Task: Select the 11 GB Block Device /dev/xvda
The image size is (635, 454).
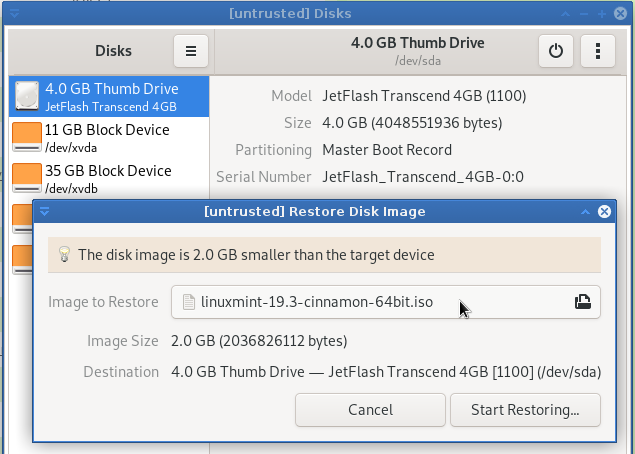Action: click(x=109, y=138)
